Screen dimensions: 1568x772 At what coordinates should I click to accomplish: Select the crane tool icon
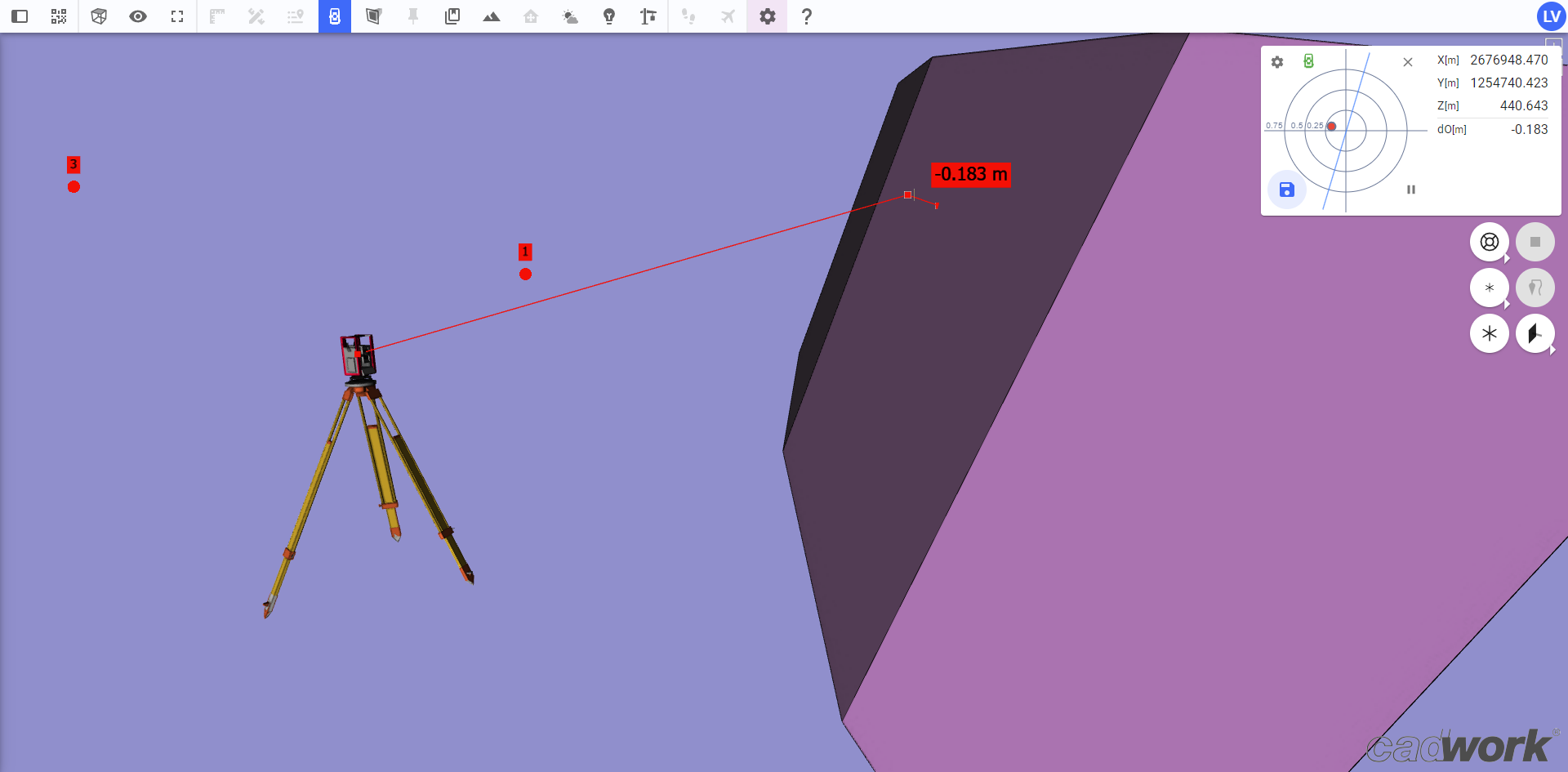(648, 16)
